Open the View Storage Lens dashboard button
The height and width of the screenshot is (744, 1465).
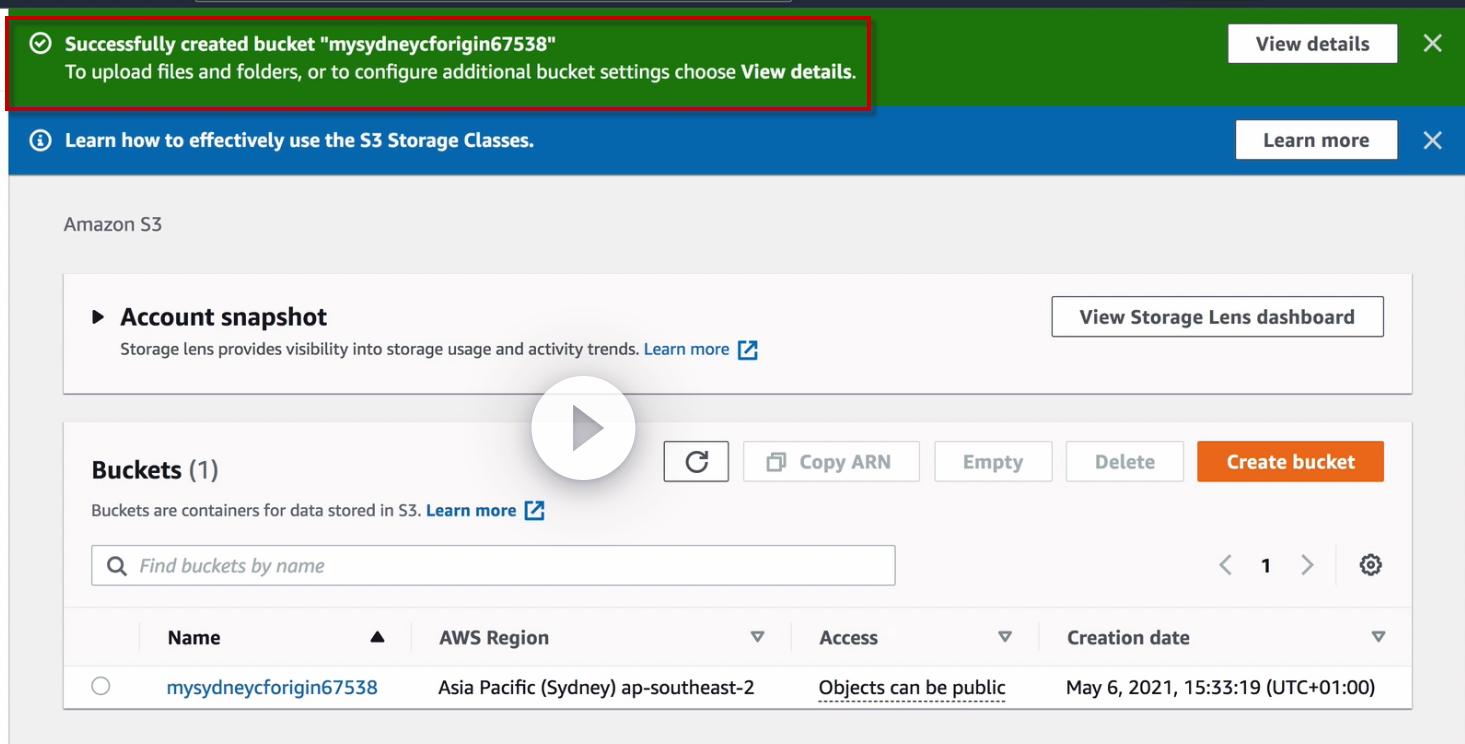click(x=1217, y=317)
